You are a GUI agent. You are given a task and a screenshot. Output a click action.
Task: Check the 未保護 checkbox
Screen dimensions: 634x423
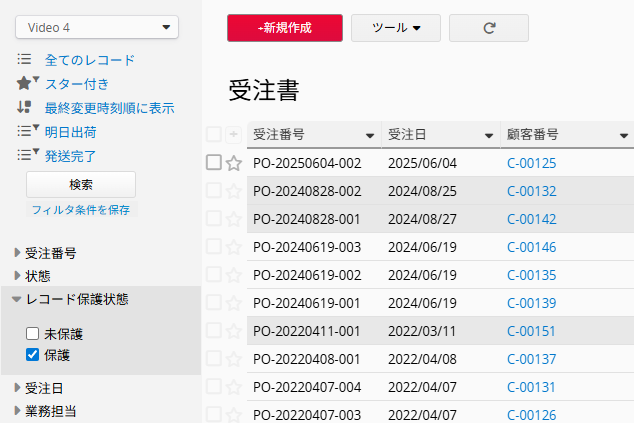[x=32, y=334]
